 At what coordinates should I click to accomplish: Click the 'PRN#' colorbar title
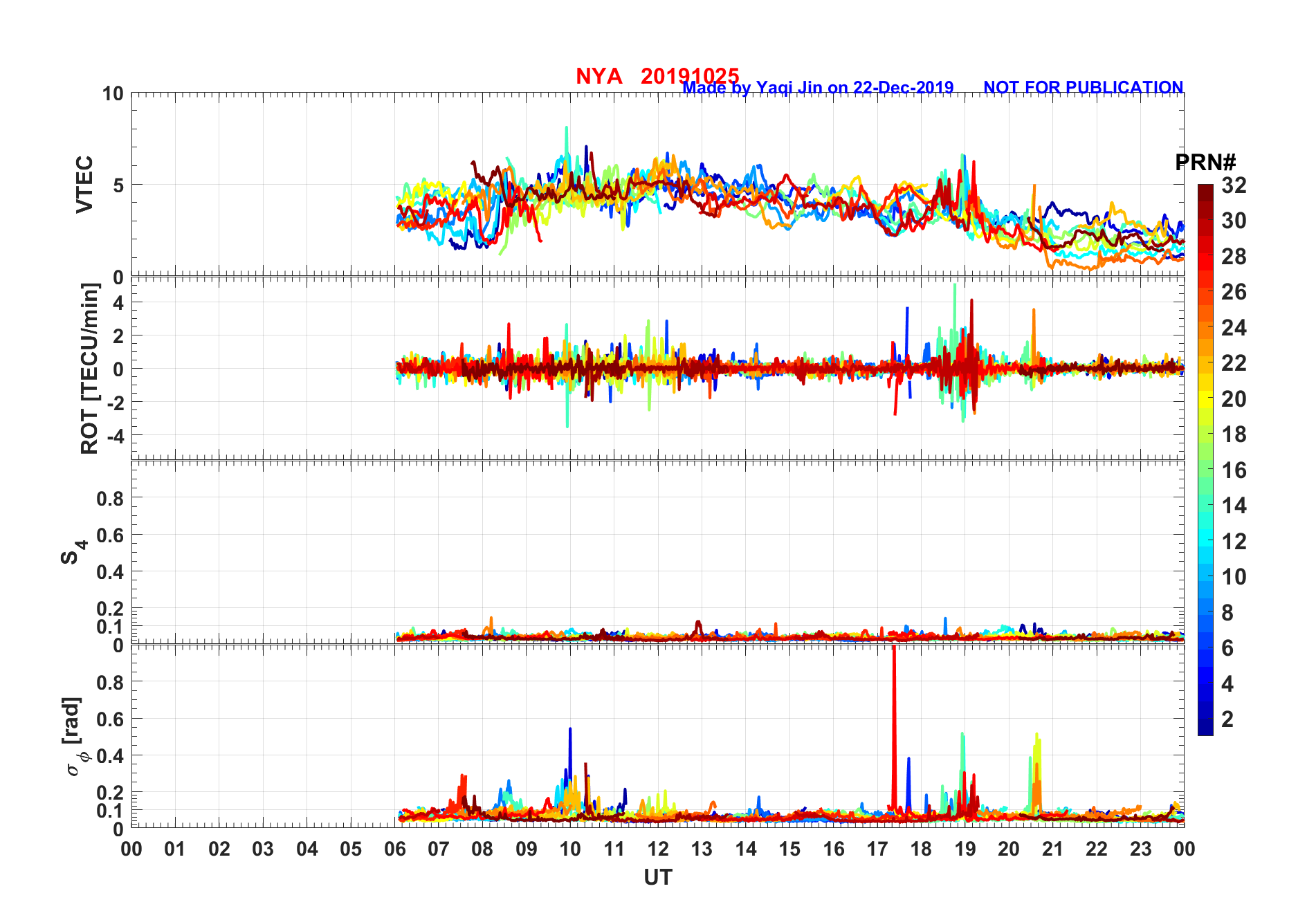tap(1205, 163)
